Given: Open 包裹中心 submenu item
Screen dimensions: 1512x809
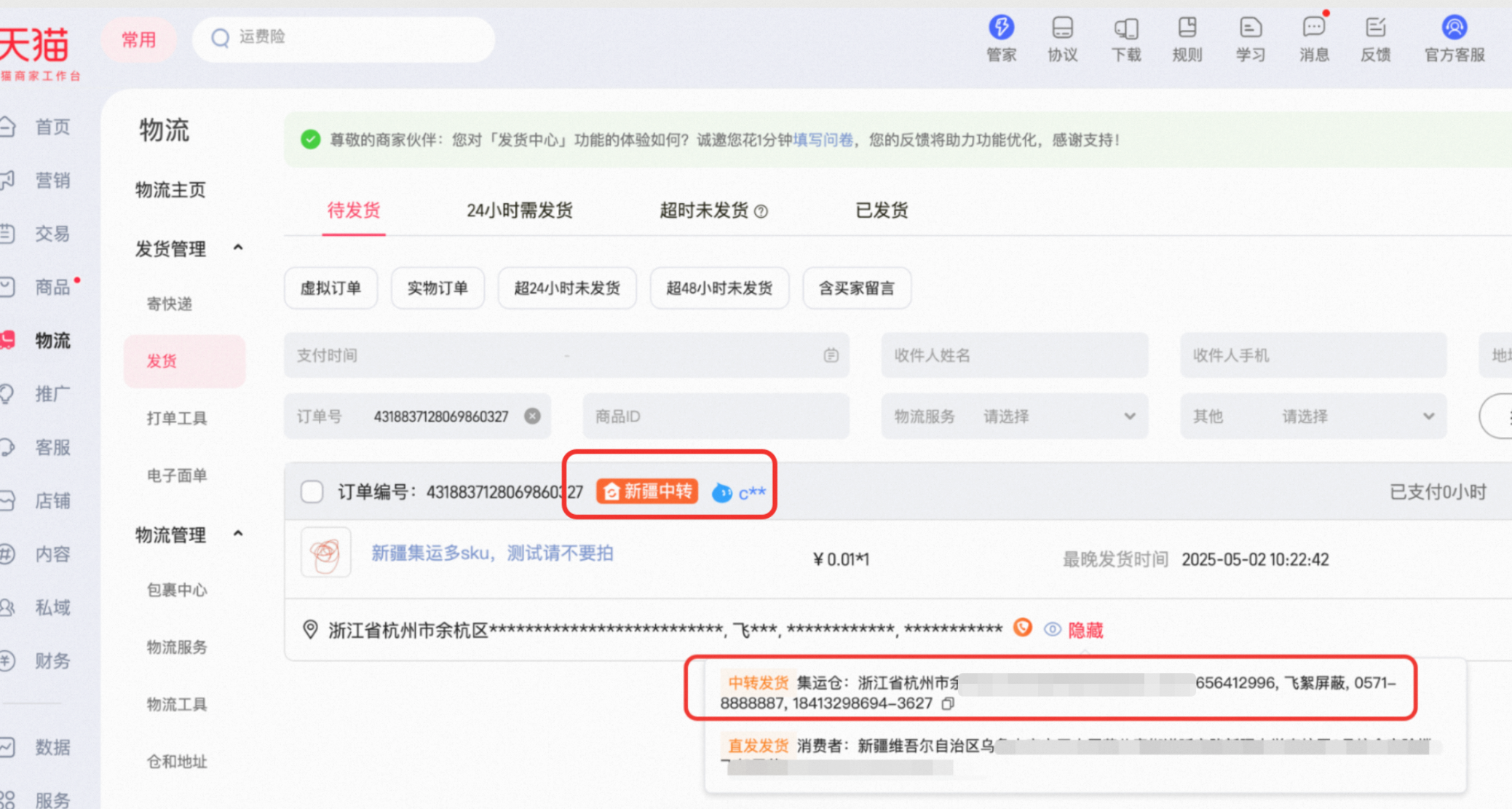Looking at the screenshot, I should (177, 590).
